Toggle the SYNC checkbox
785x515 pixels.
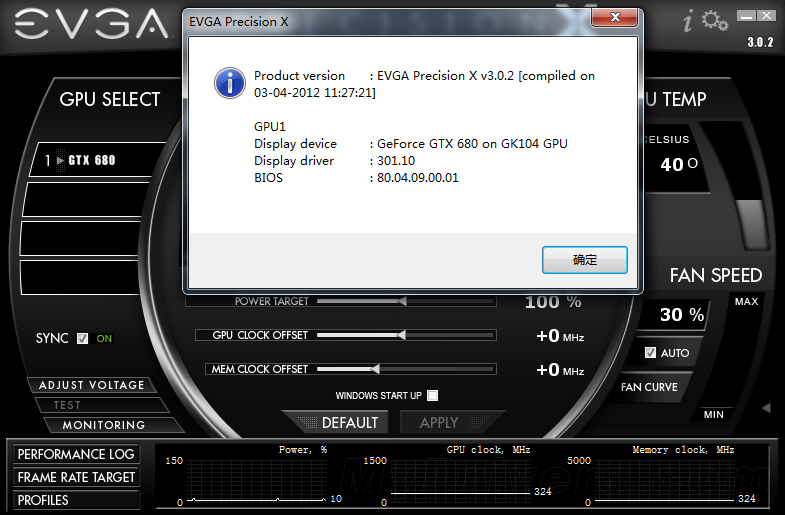[x=82, y=339]
